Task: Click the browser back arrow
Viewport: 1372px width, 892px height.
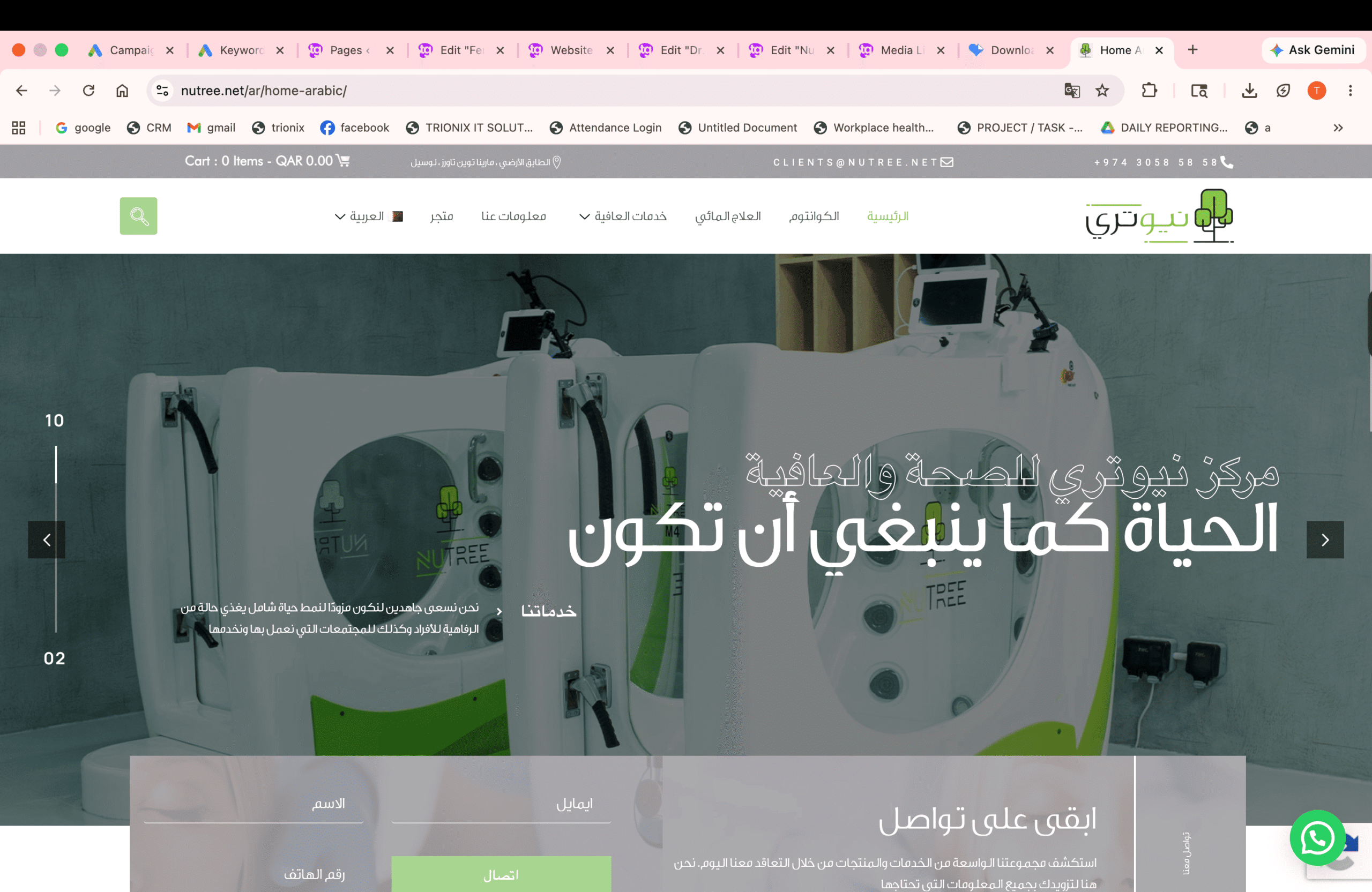Action: tap(21, 91)
